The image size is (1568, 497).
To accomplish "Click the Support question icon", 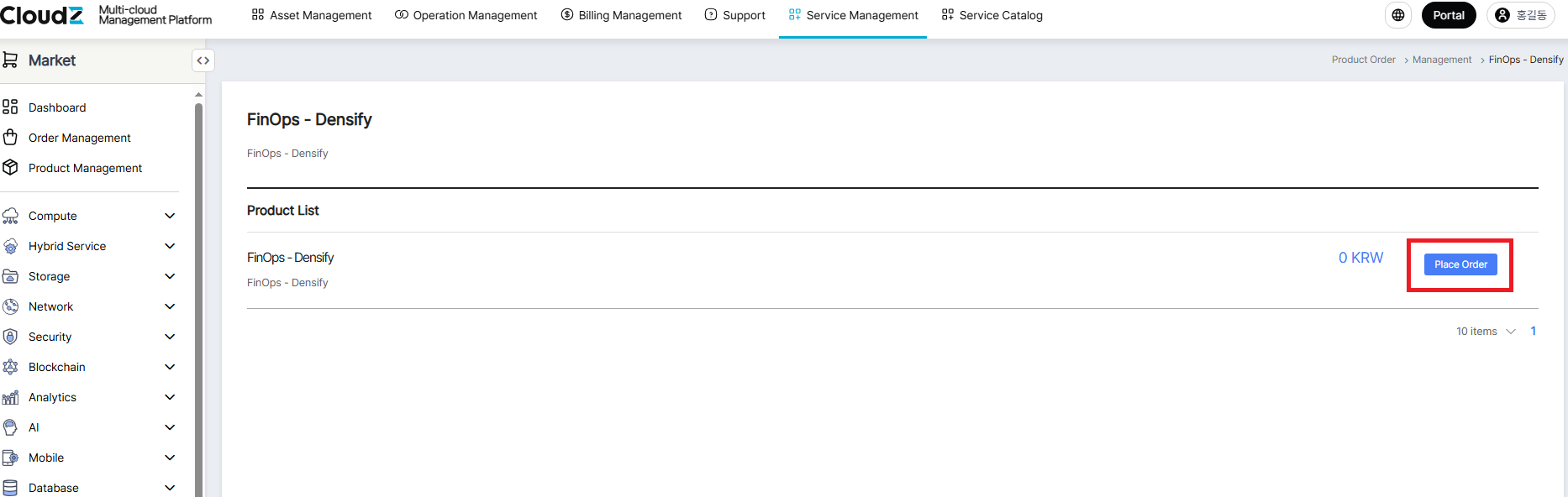I will click(x=711, y=15).
